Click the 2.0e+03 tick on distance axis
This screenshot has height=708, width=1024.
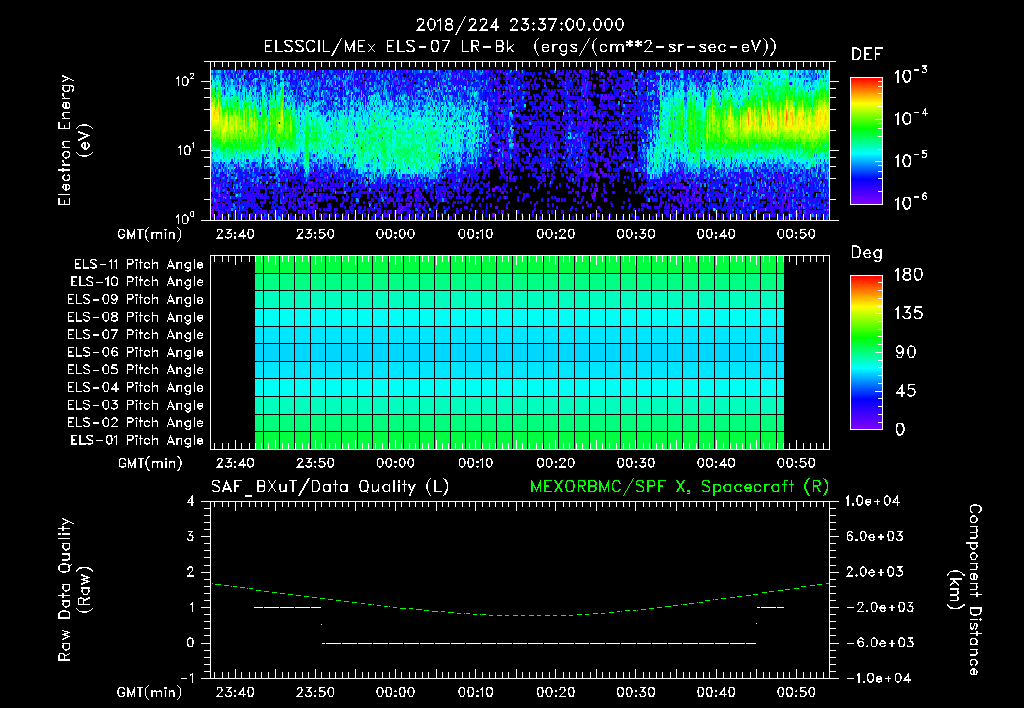point(874,571)
